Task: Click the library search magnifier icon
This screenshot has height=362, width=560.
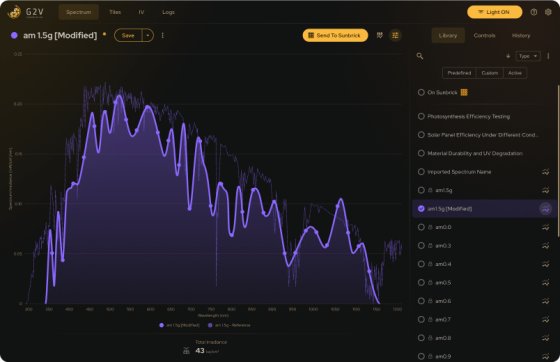Action: click(x=420, y=56)
